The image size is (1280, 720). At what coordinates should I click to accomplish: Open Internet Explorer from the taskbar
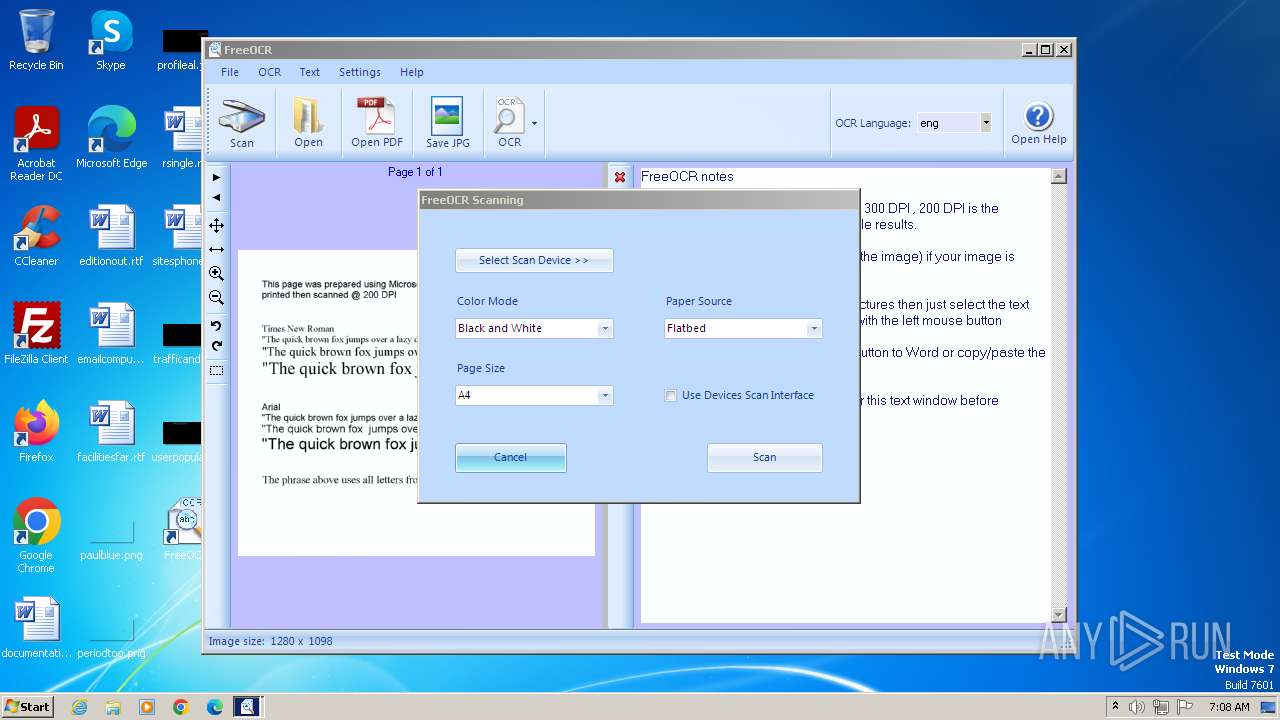(x=79, y=707)
